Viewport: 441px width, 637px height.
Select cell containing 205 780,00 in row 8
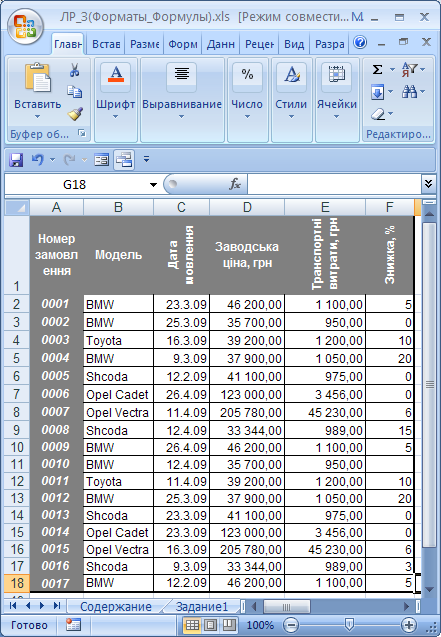point(247,412)
